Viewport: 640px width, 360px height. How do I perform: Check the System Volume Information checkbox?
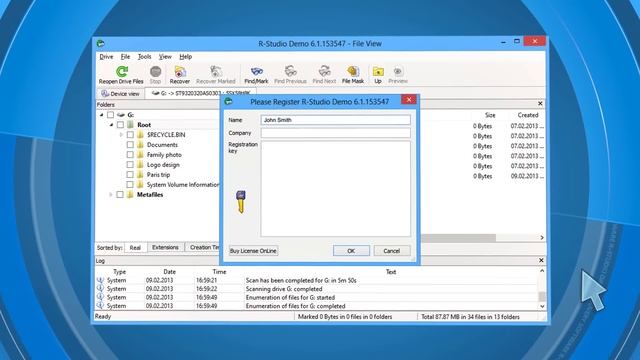tap(130, 185)
